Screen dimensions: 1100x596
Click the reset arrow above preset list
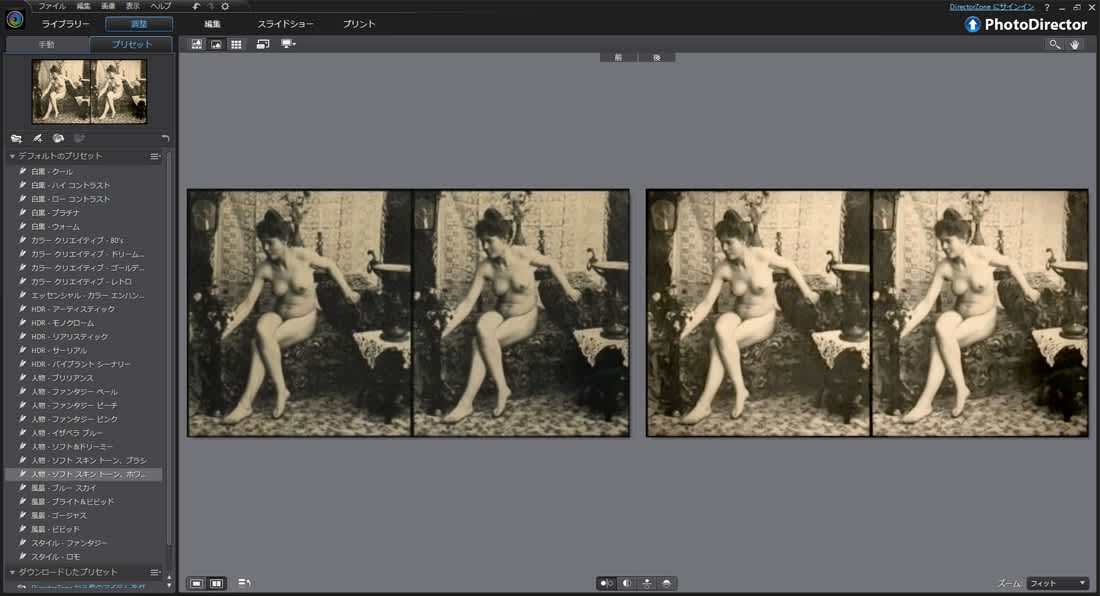pos(165,138)
